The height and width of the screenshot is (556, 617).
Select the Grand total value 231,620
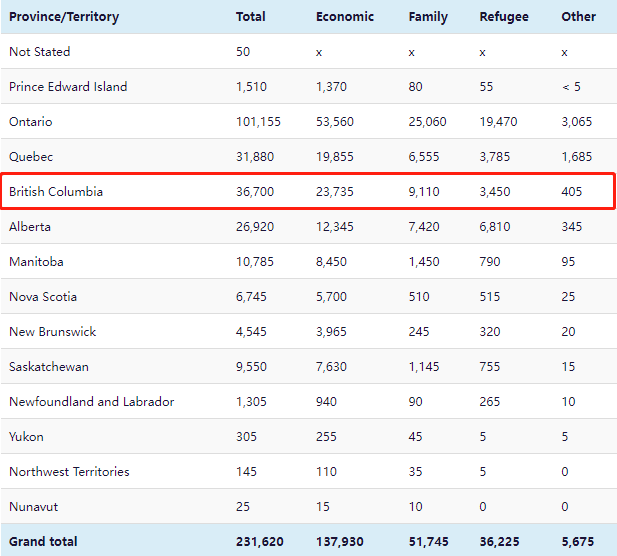pos(259,541)
